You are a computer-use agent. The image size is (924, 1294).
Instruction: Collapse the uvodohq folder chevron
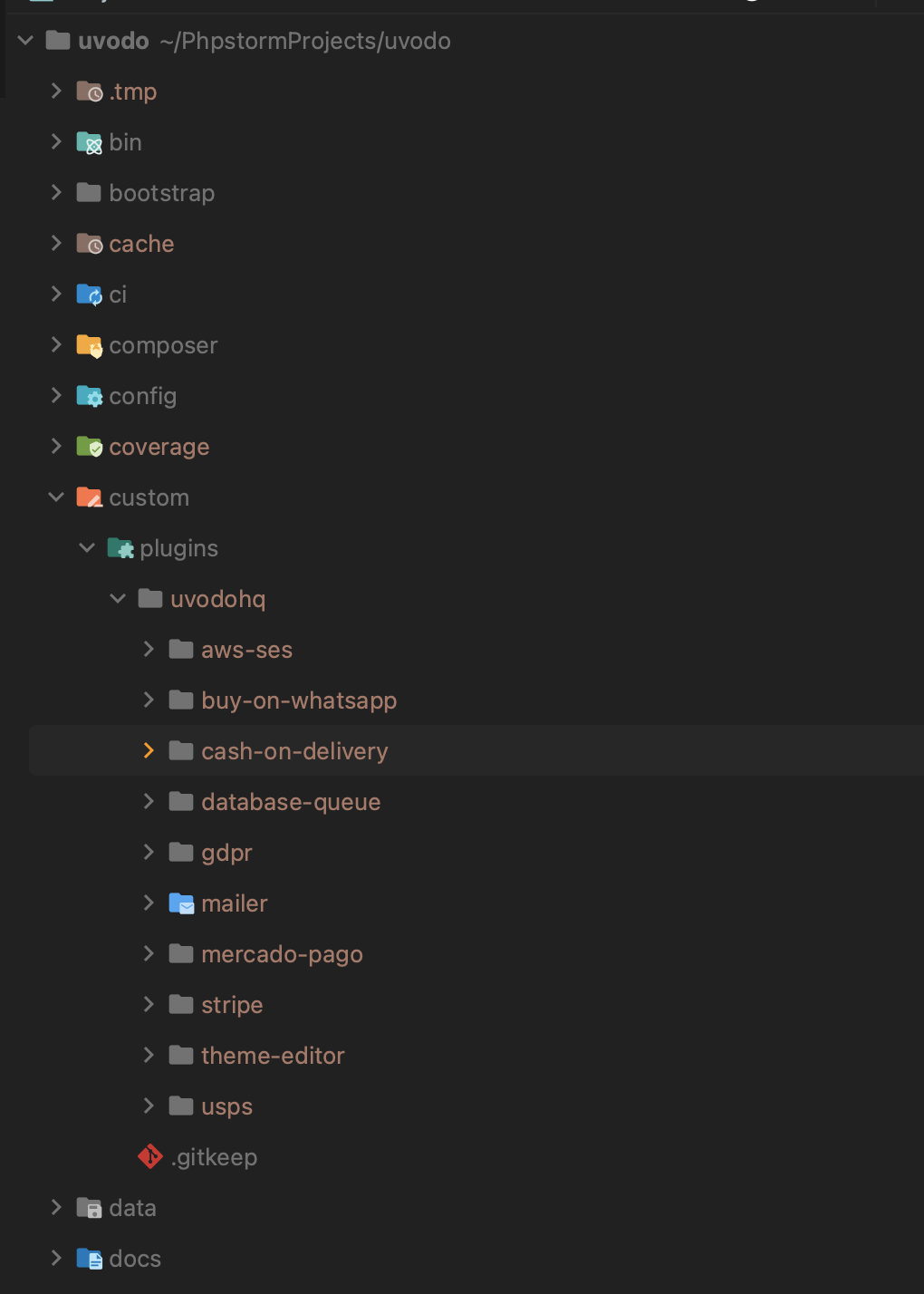[118, 599]
